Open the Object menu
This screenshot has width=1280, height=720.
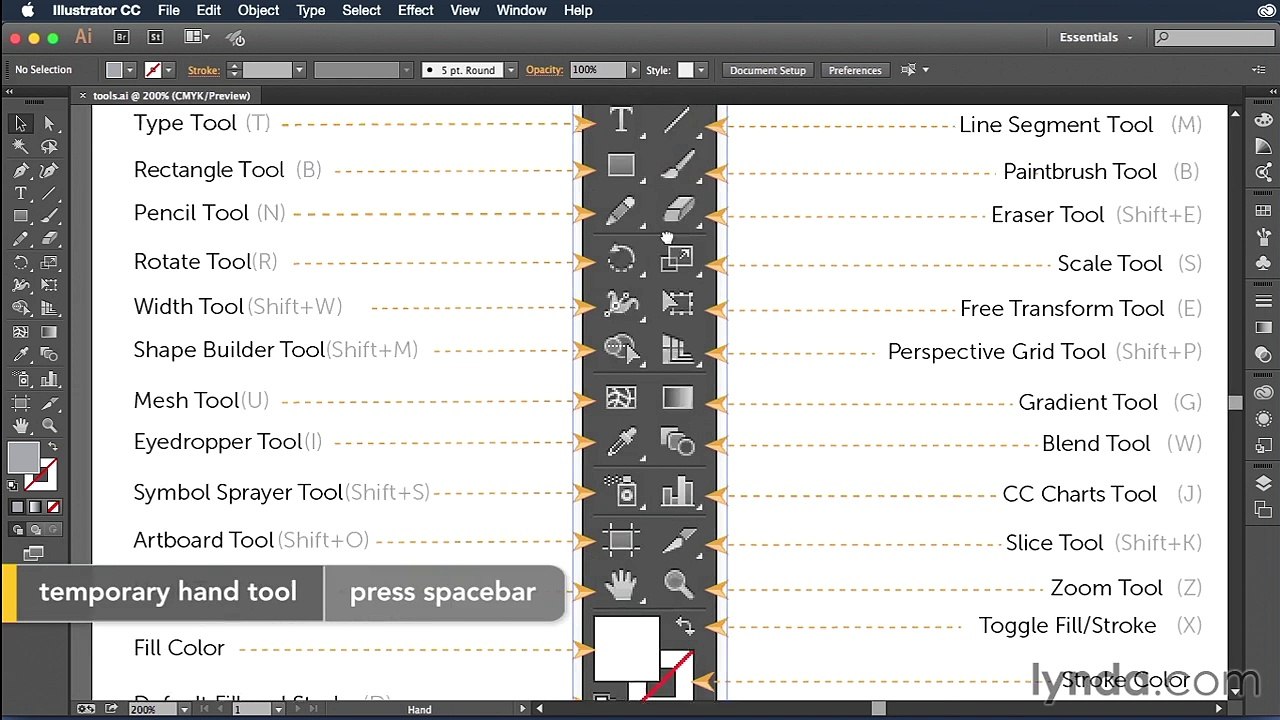tap(258, 10)
